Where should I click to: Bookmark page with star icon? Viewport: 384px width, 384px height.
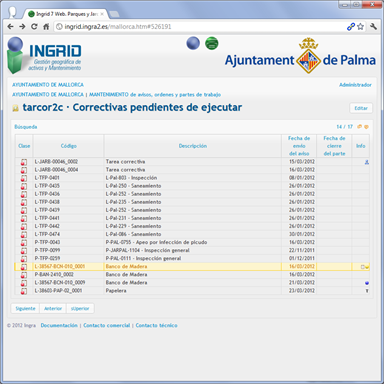point(360,27)
